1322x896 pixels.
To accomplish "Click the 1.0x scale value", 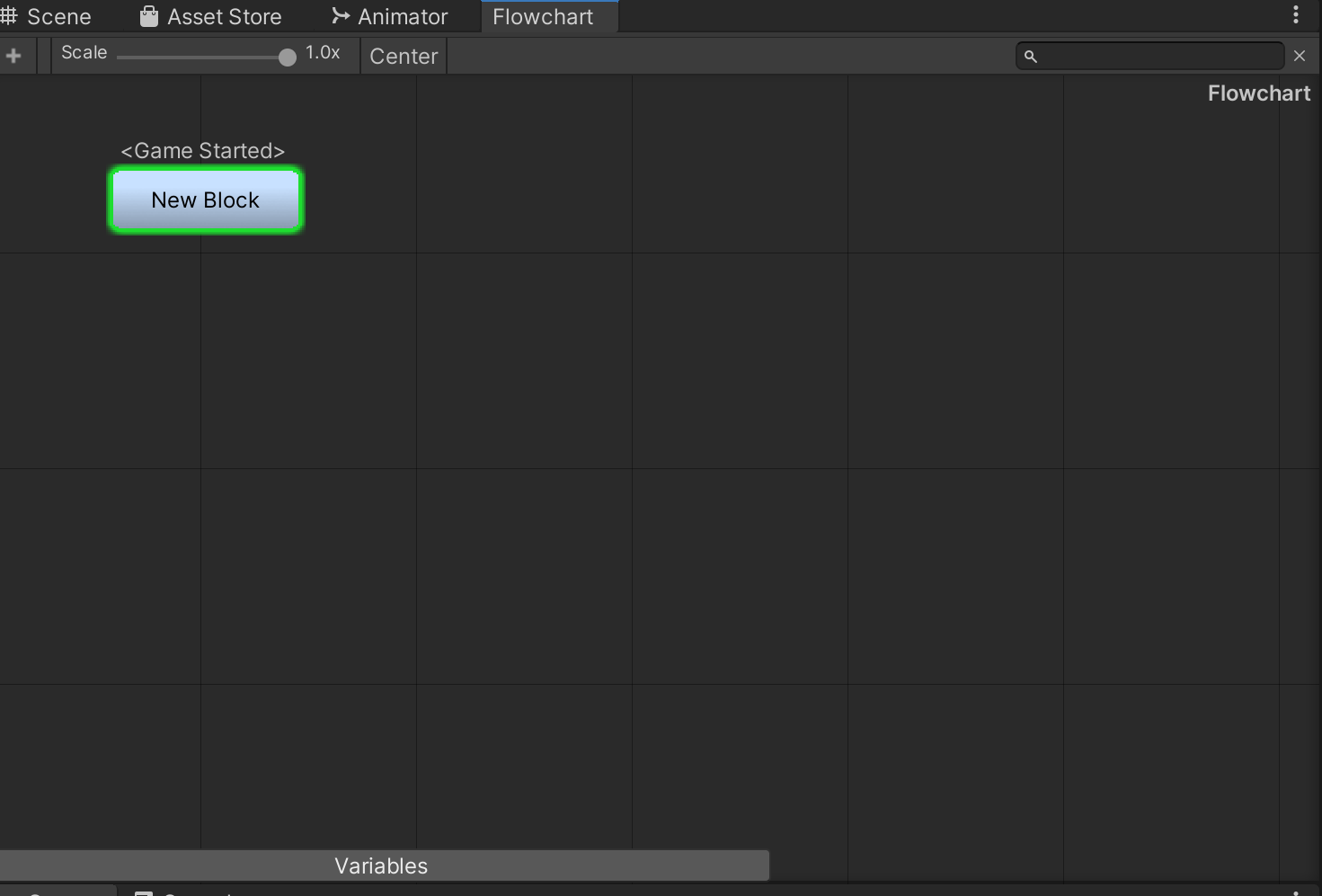I will 323,53.
